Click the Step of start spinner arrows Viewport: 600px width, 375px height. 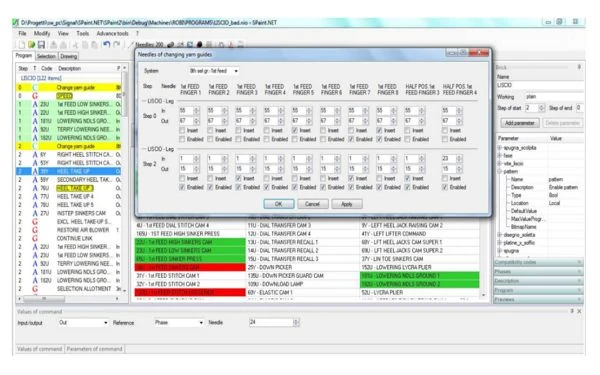click(541, 108)
